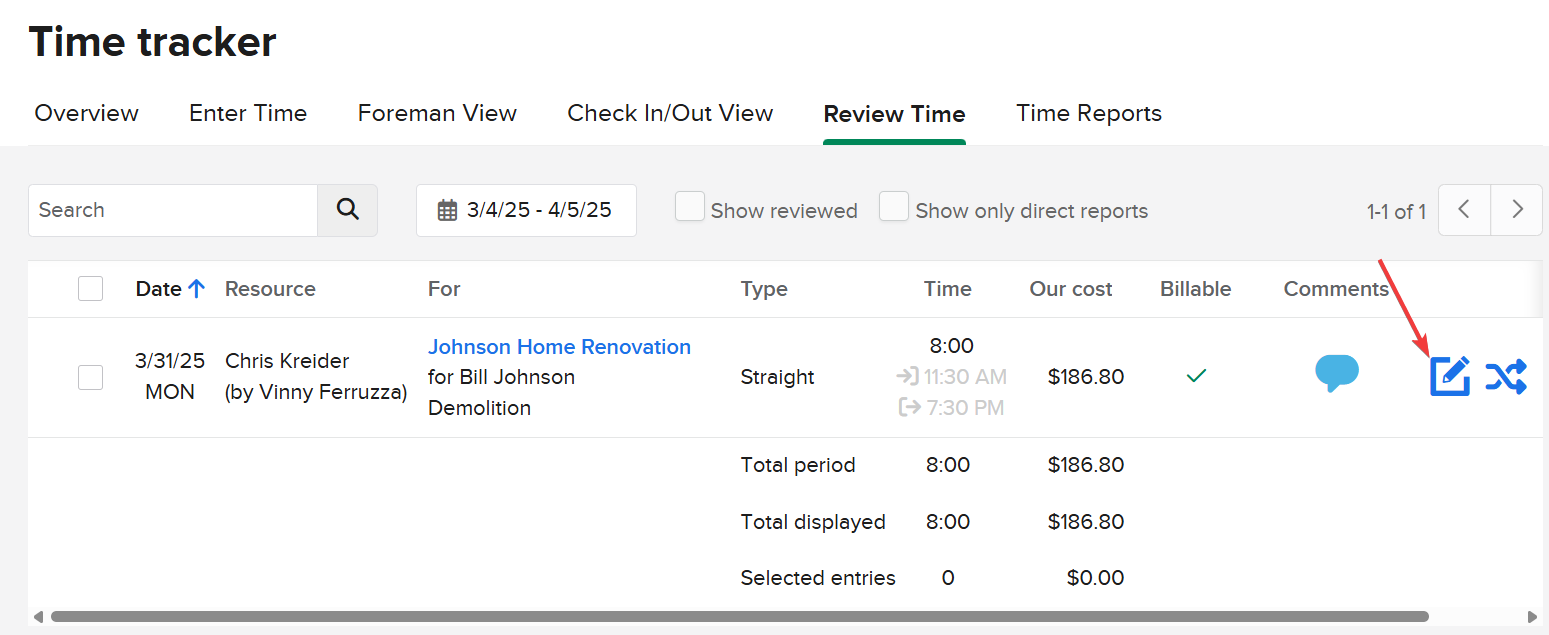Click into the Search input field
The image size is (1549, 635).
pyautogui.click(x=173, y=210)
